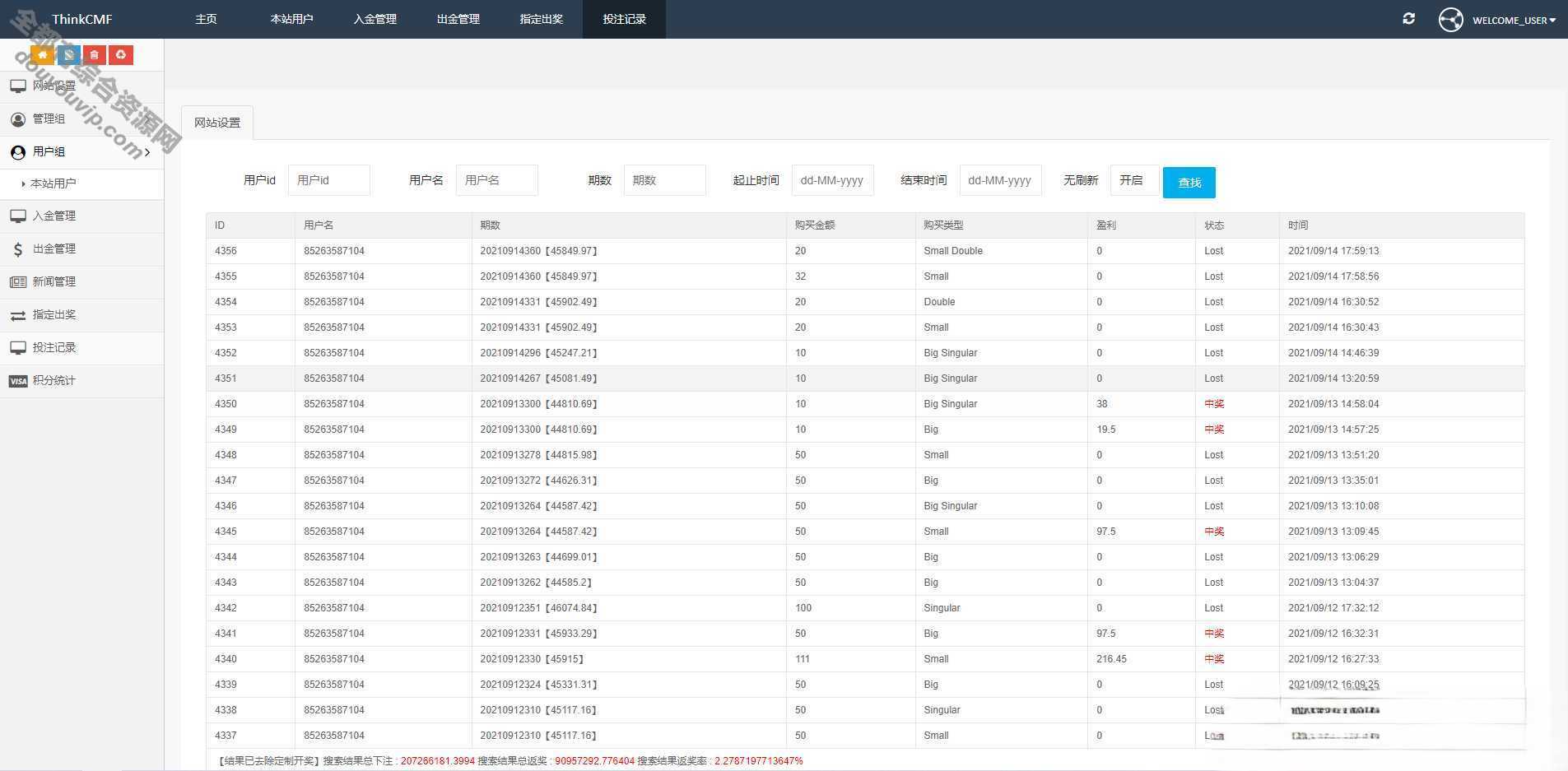Open 新闻管理 label in left sidebar
Image resolution: width=1568 pixels, height=771 pixels.
54,281
